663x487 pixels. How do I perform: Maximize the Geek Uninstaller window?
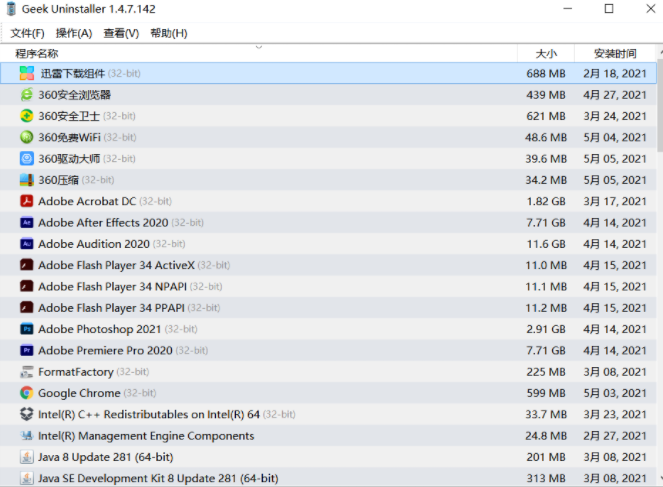click(609, 8)
